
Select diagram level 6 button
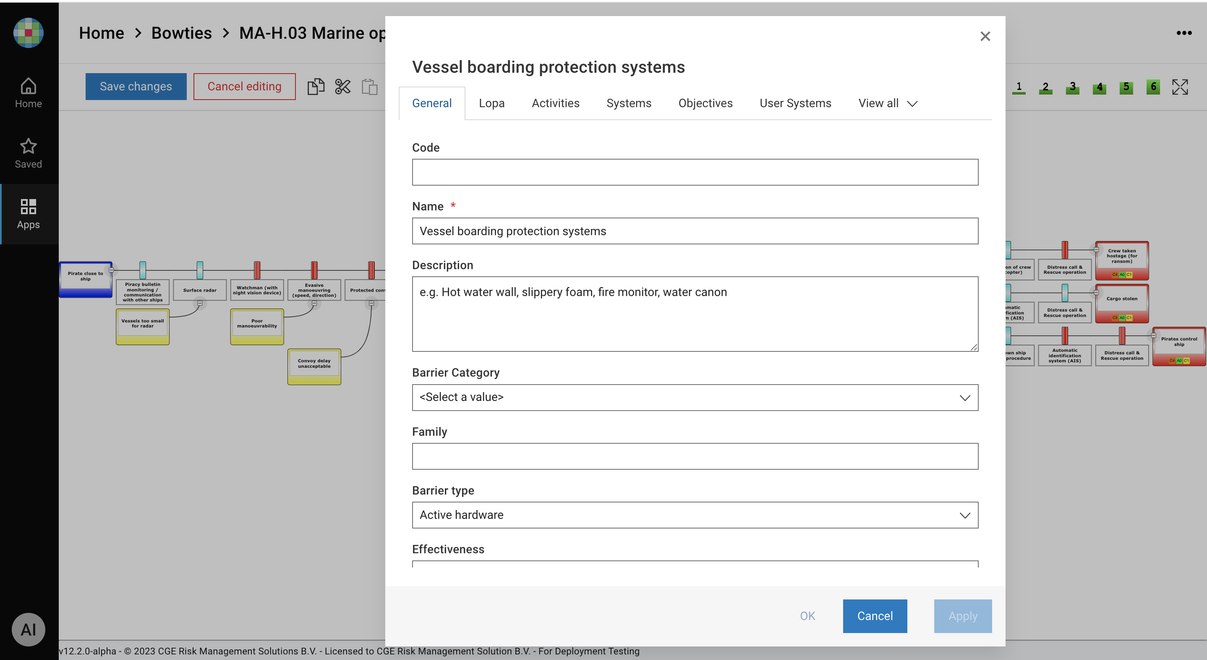coord(1153,87)
